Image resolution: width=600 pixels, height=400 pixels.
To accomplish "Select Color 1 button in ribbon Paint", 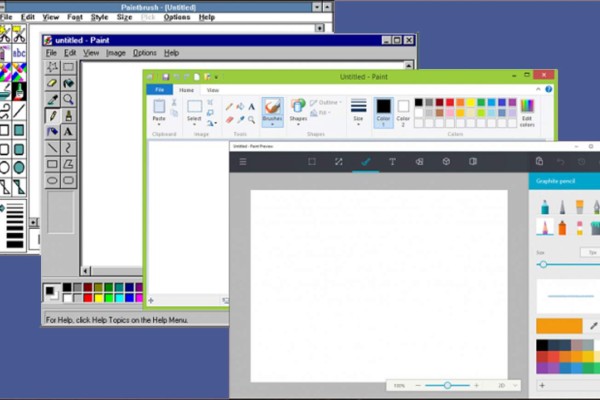I will 383,112.
